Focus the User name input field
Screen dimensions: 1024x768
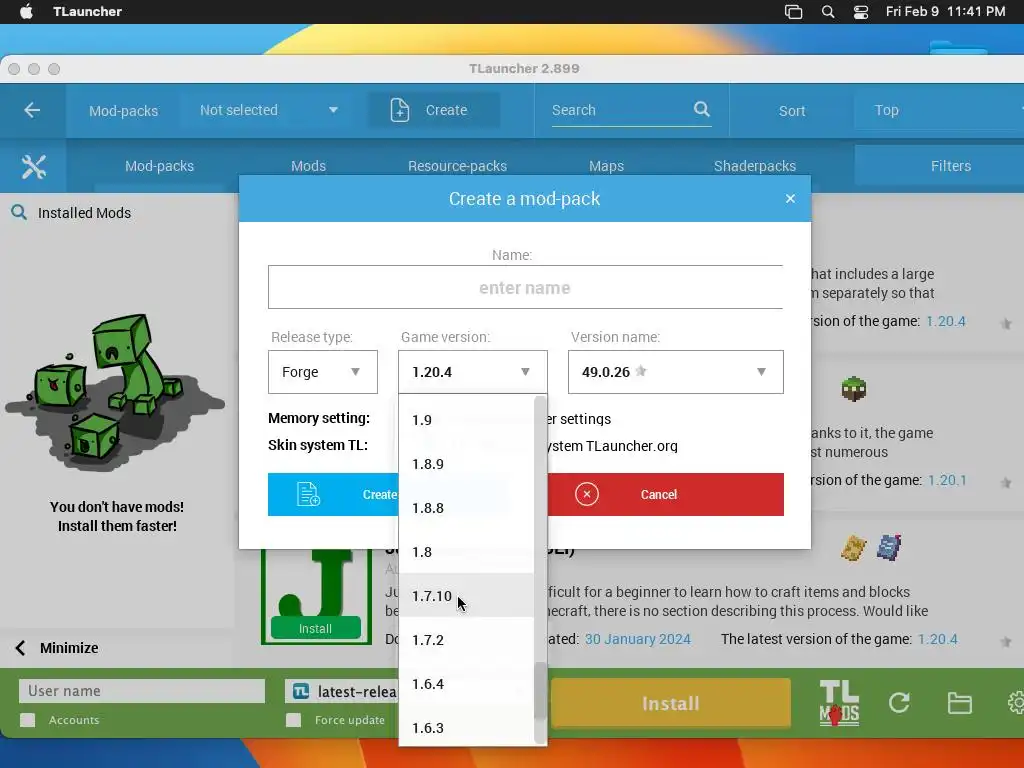click(142, 691)
